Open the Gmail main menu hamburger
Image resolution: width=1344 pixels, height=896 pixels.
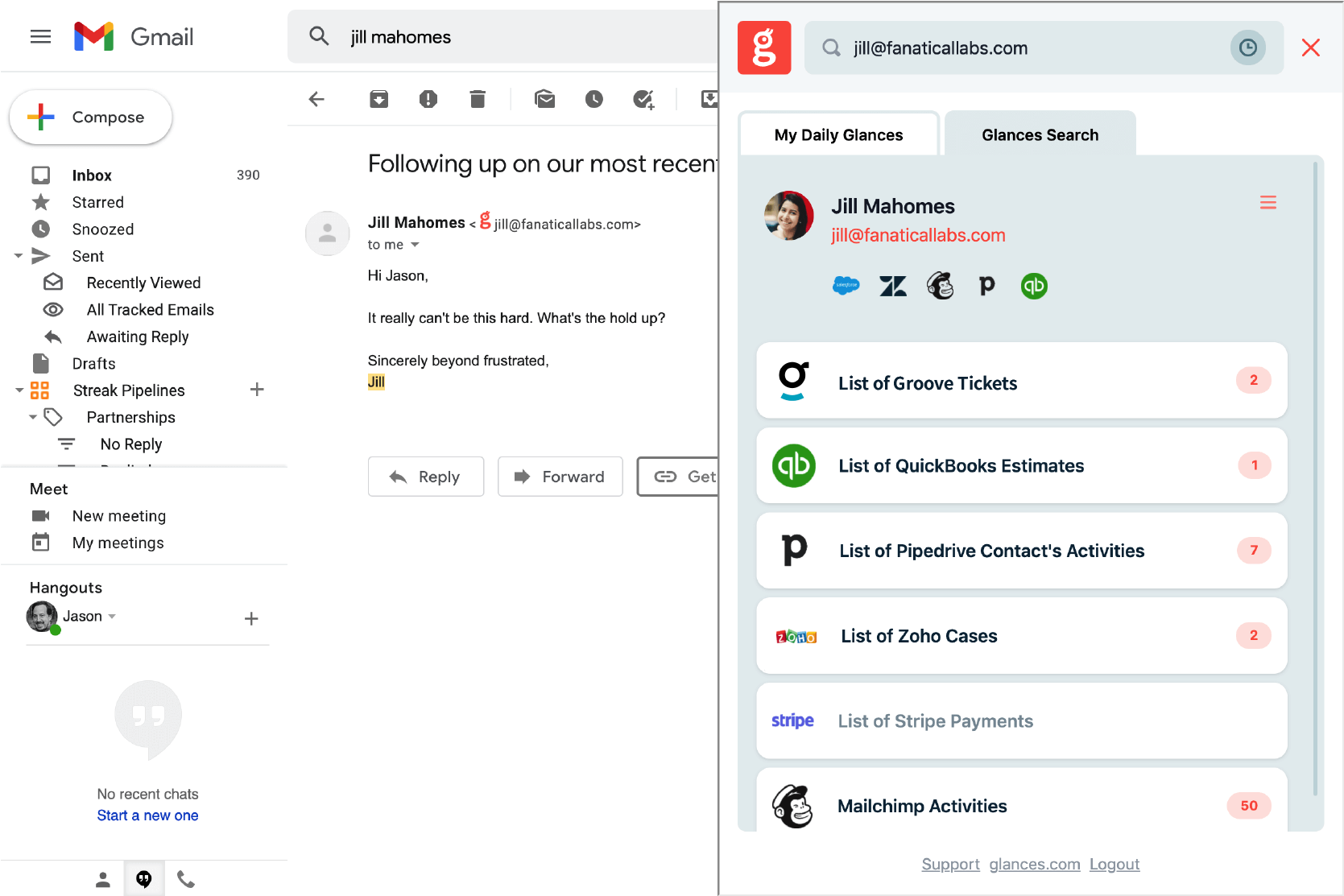[x=40, y=37]
